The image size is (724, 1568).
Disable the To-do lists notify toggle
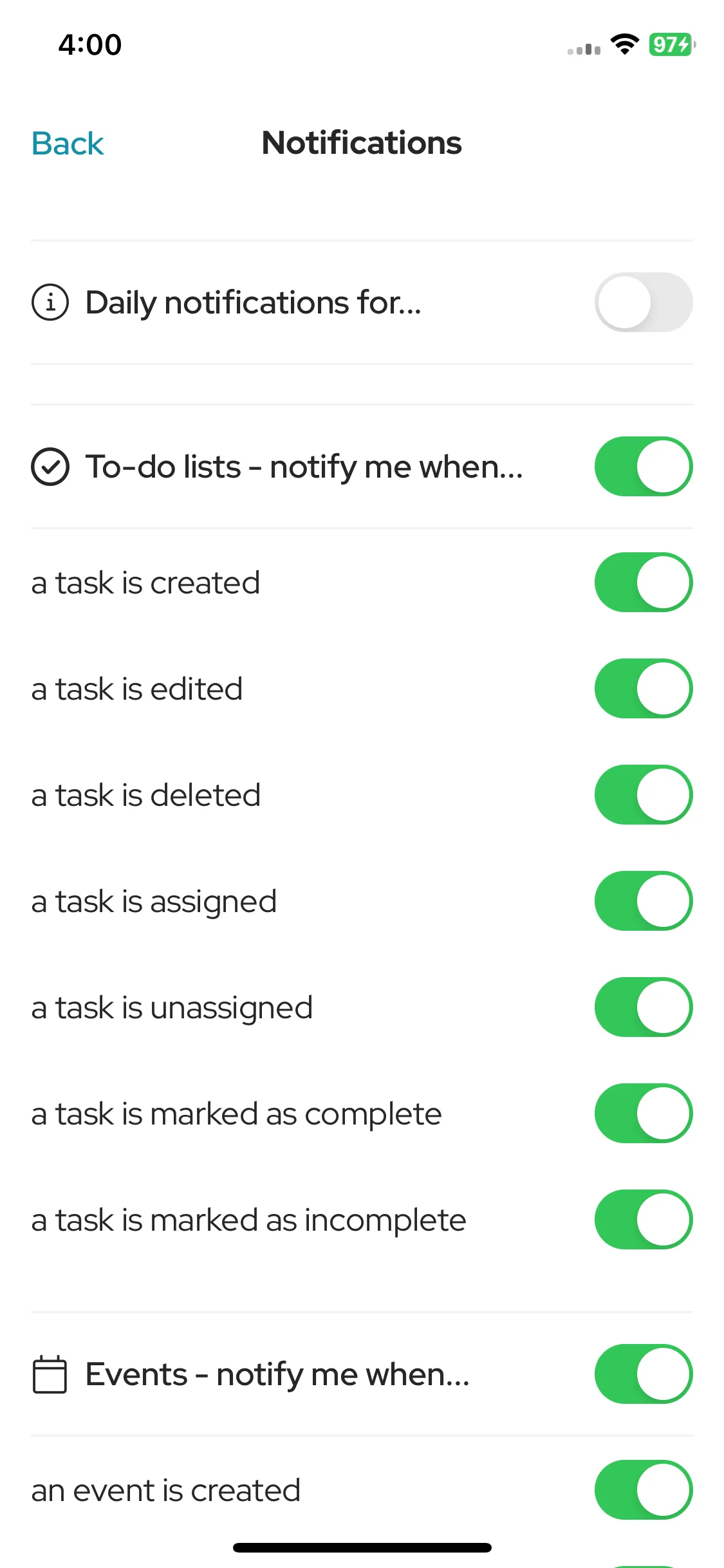[644, 467]
